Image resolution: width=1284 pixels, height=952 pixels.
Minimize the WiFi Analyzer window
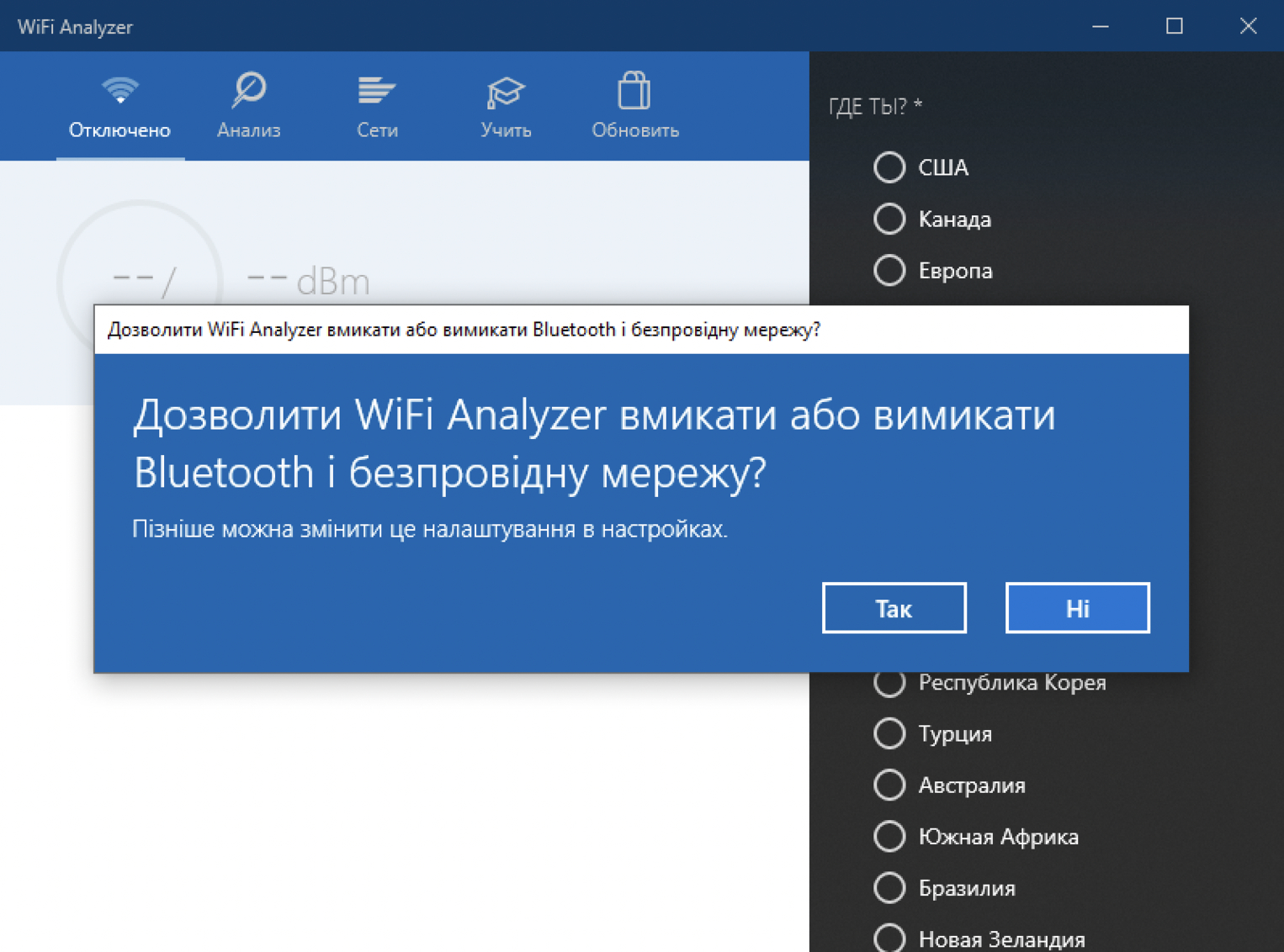coord(1100,26)
